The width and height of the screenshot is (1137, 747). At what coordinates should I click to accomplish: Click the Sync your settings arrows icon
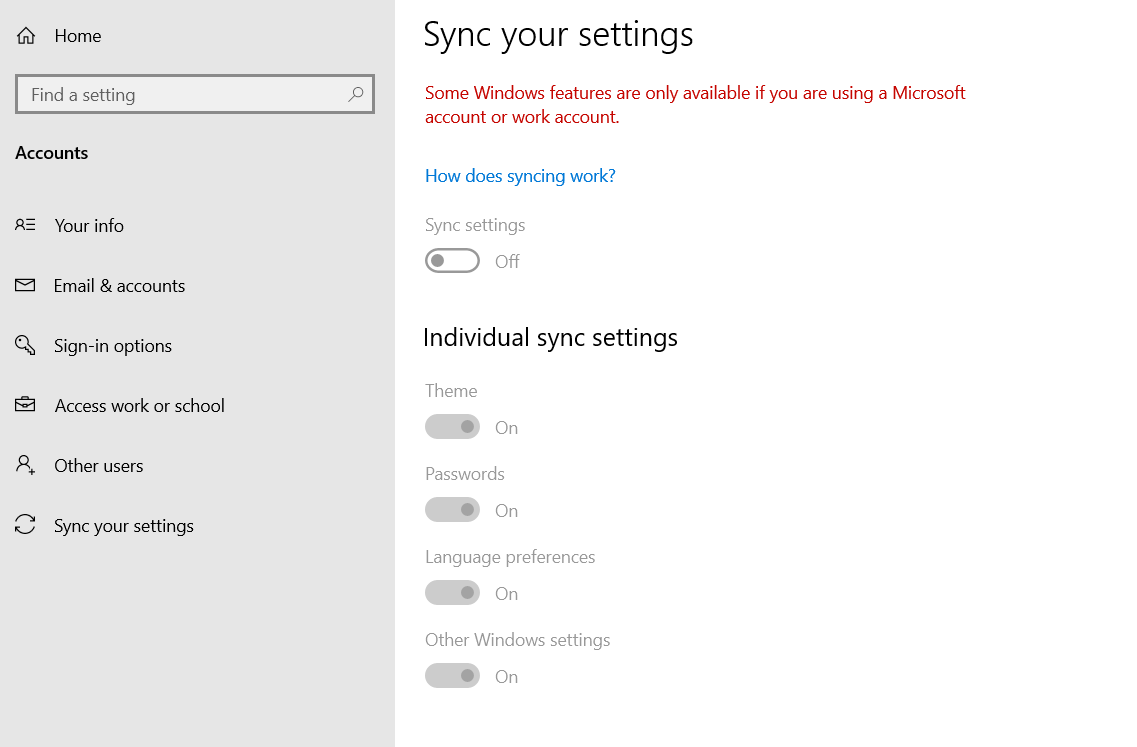25,525
